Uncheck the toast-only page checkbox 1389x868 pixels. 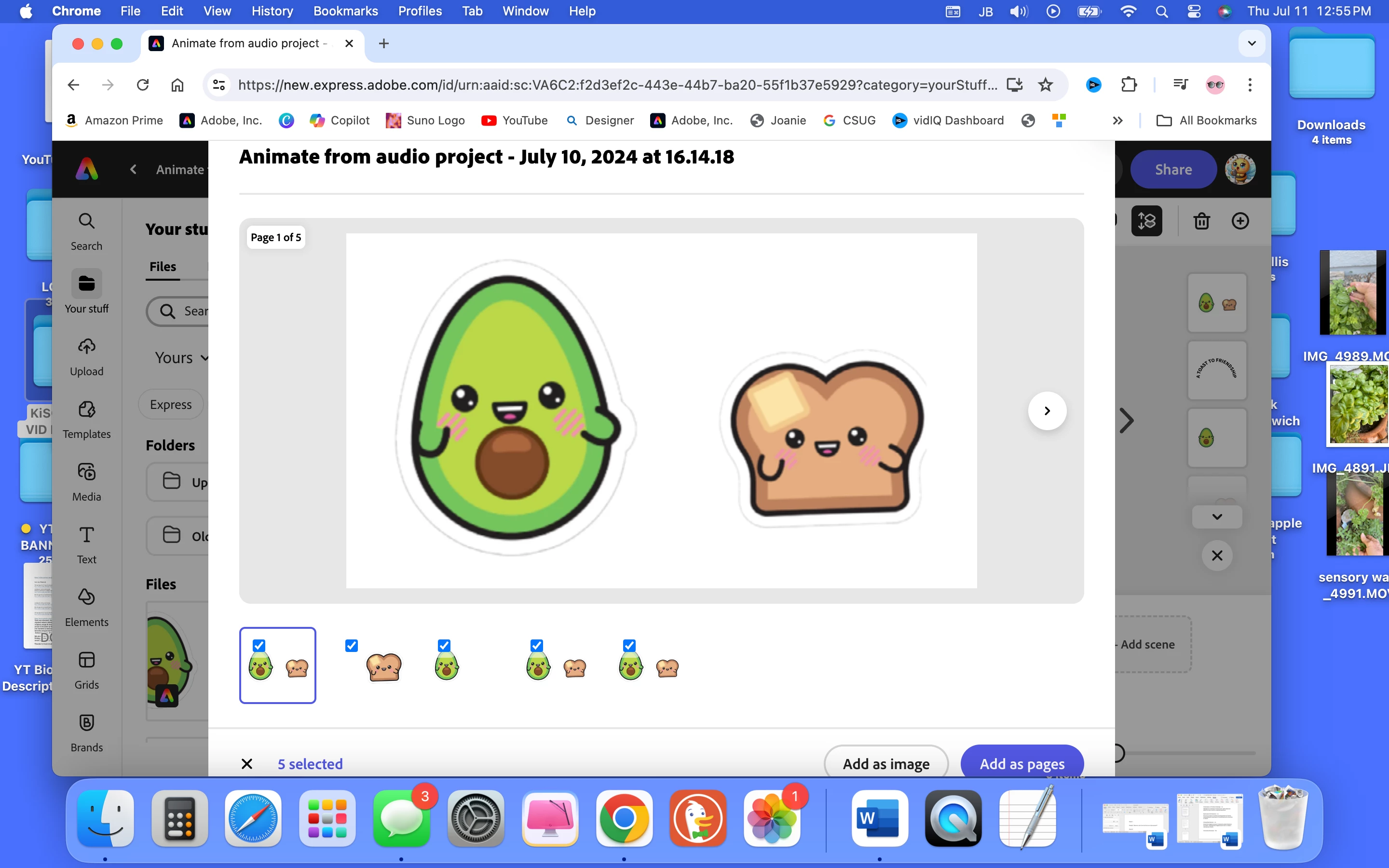352,645
